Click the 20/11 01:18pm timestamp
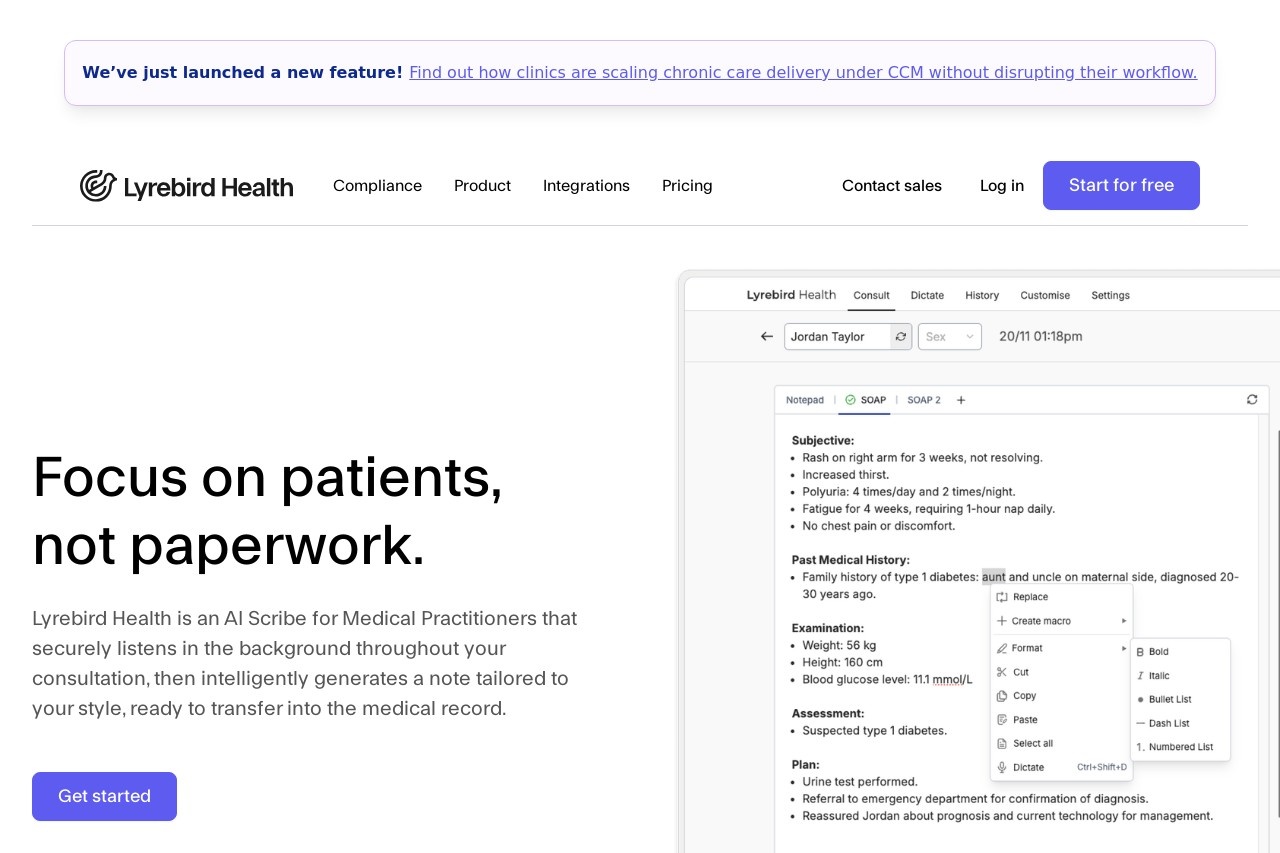The height and width of the screenshot is (853, 1280). tap(1040, 337)
